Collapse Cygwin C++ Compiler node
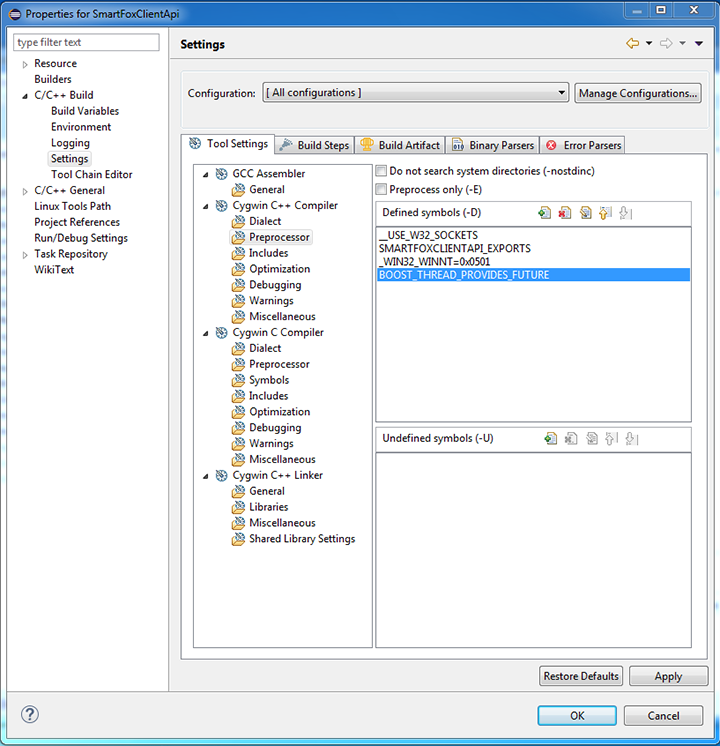The width and height of the screenshot is (720, 746). (206, 206)
